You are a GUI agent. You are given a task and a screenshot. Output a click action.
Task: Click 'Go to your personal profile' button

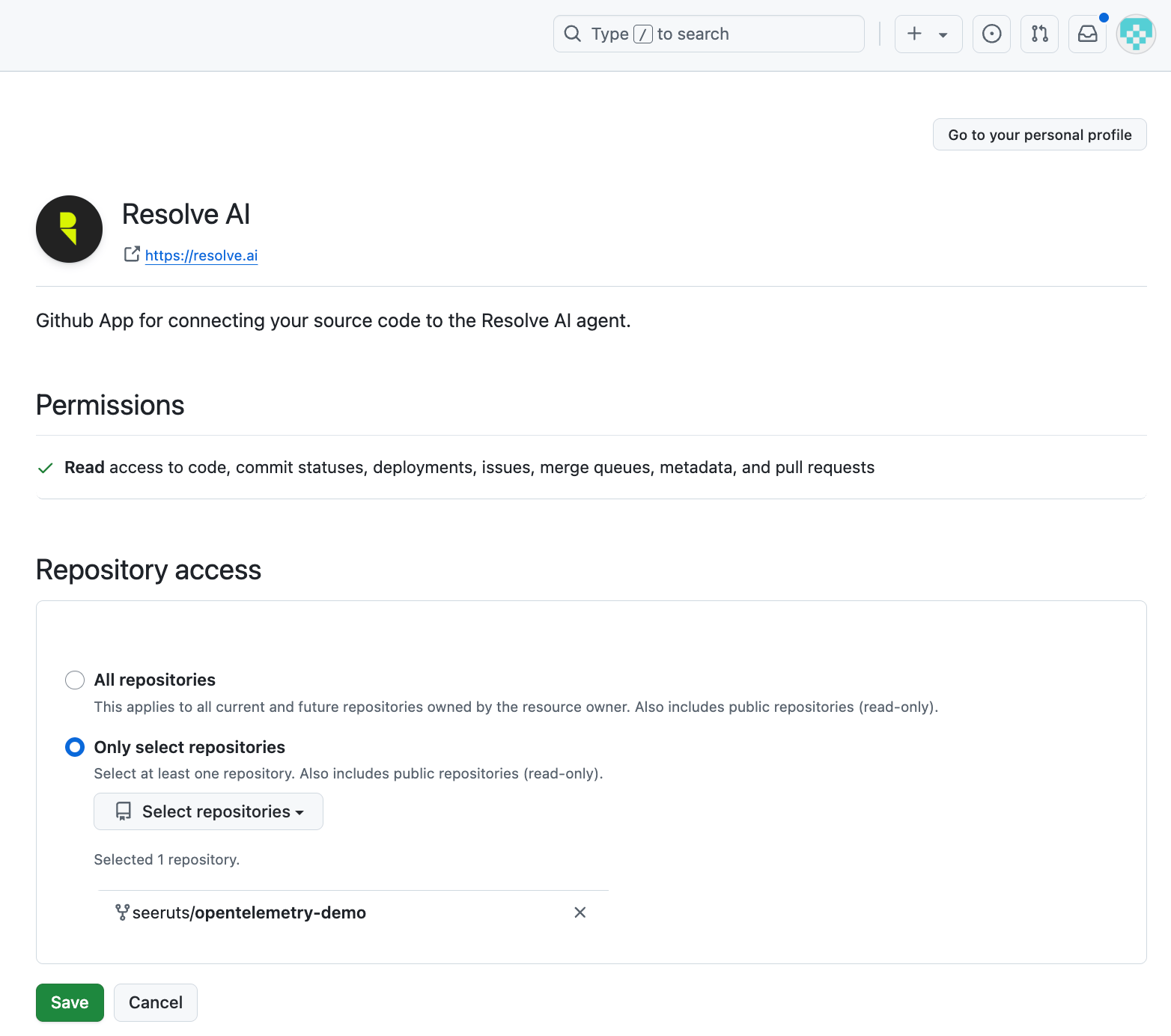[x=1039, y=135]
